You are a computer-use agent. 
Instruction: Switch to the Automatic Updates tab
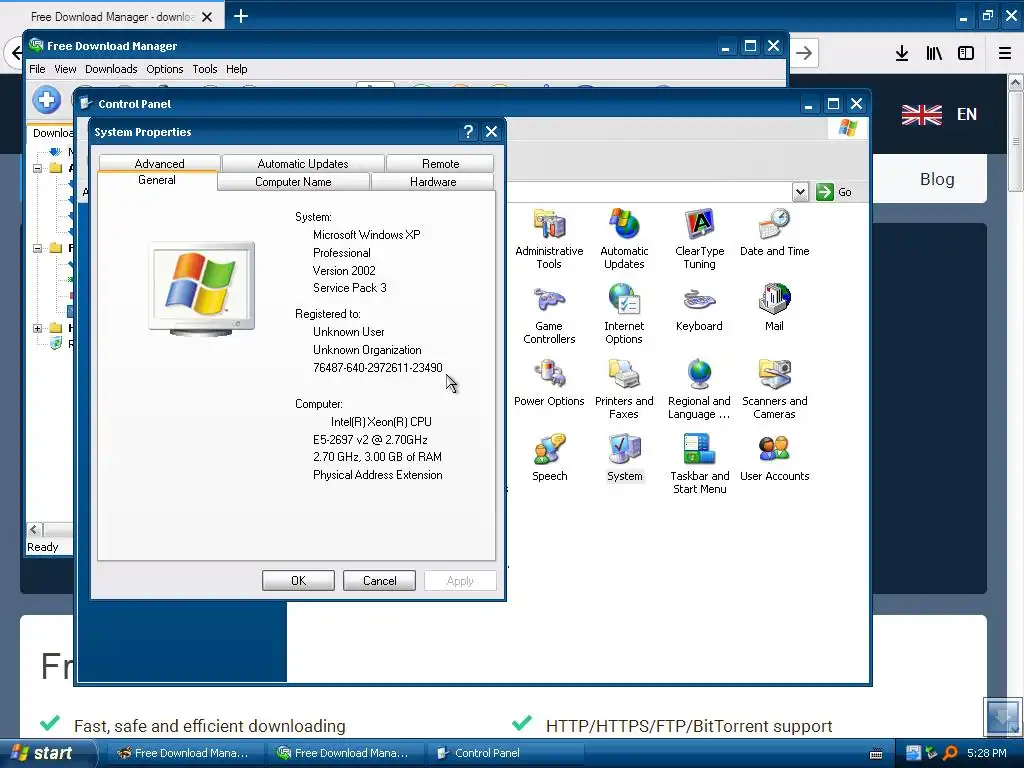coord(303,163)
